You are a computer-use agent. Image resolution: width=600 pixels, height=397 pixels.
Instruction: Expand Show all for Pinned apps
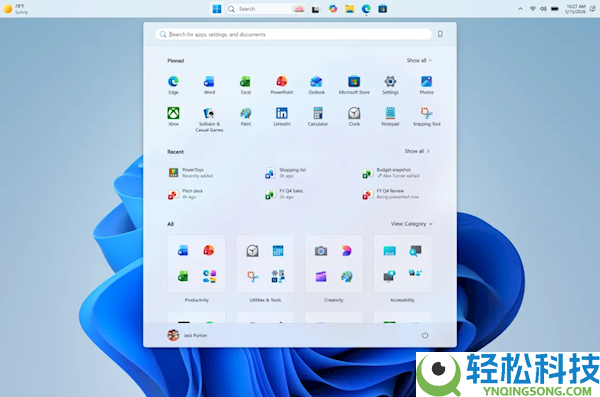coord(419,60)
